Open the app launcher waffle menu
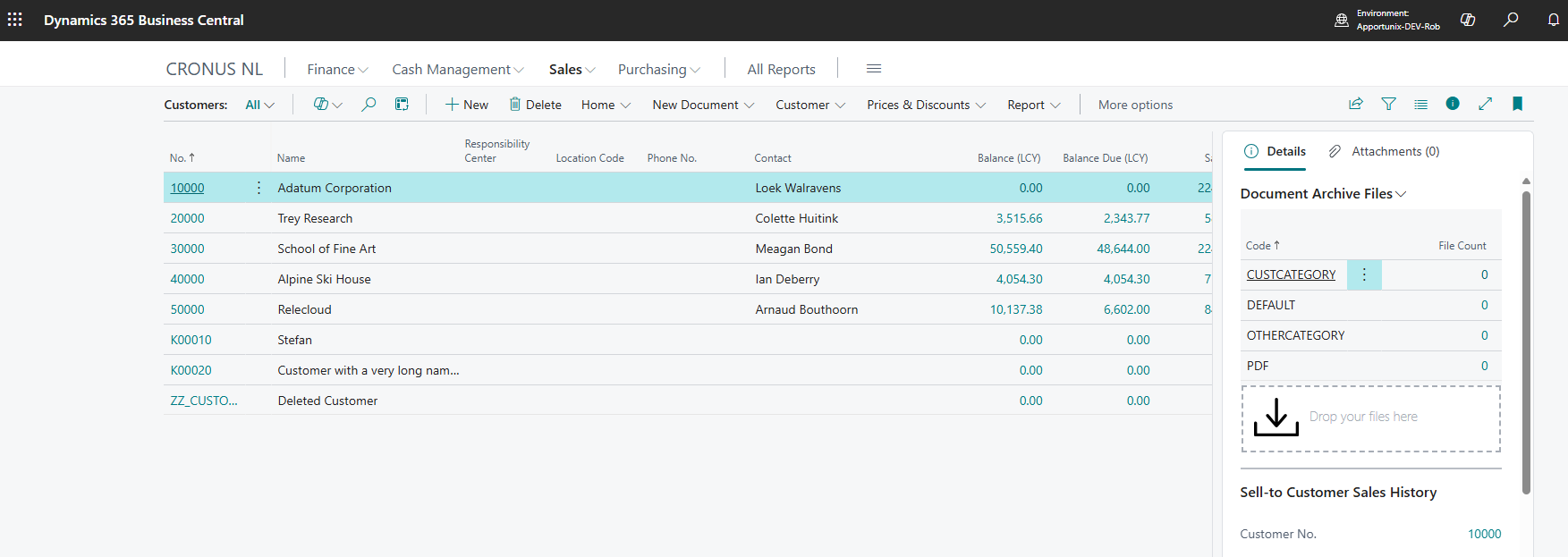1568x557 pixels. point(15,20)
